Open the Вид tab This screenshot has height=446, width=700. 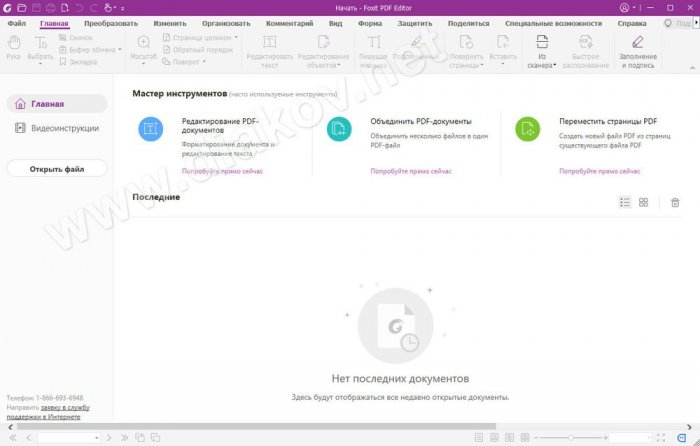tap(335, 23)
